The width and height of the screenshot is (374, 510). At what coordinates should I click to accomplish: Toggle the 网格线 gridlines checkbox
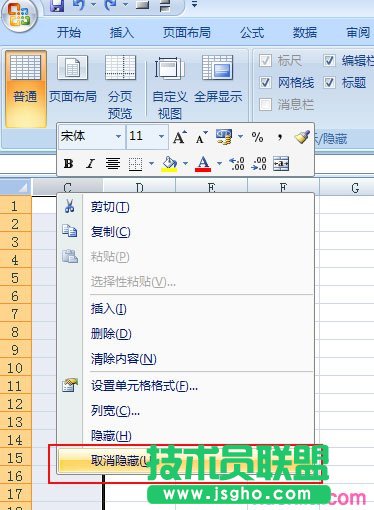[x=265, y=83]
